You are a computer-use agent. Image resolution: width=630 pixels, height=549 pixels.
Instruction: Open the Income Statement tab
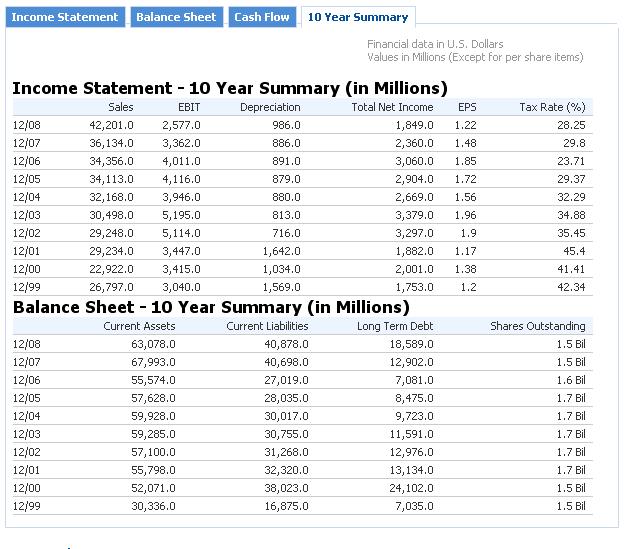[65, 17]
